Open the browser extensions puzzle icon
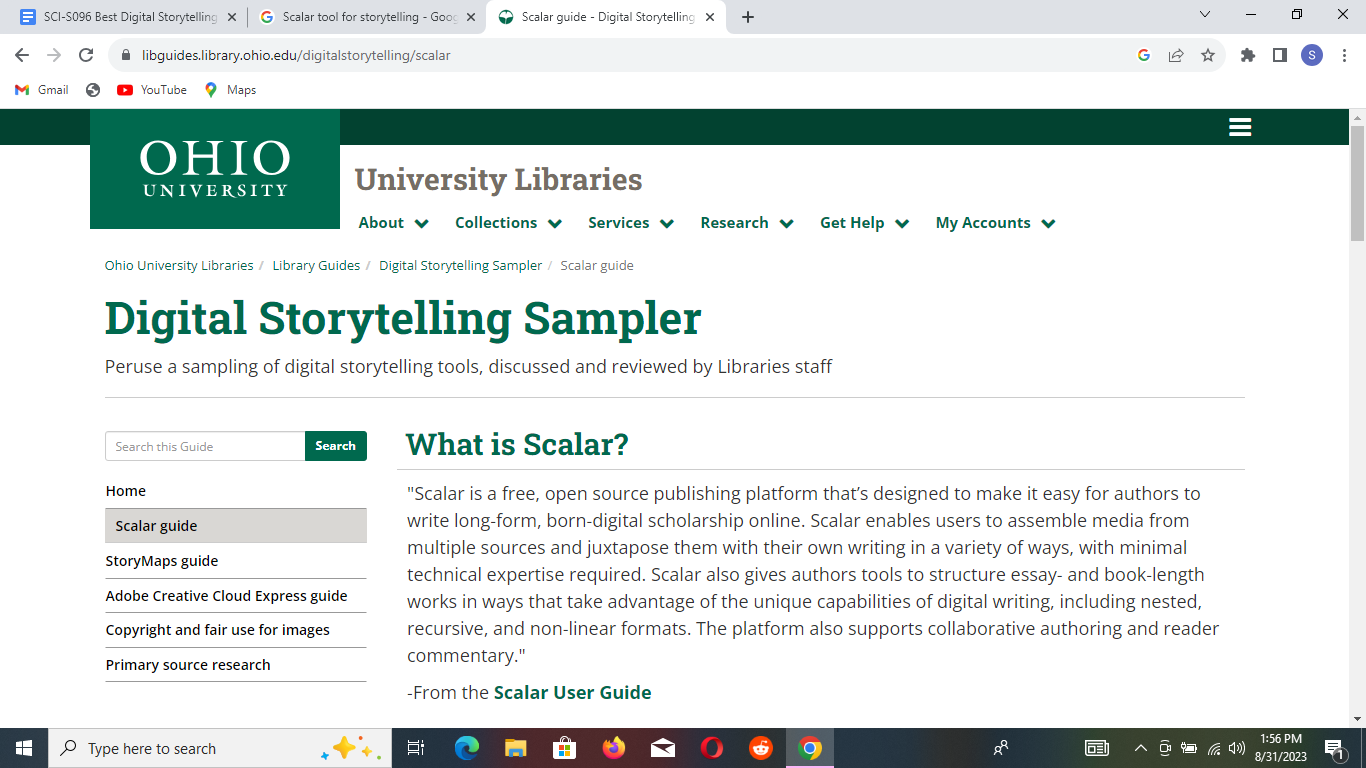Image resolution: width=1366 pixels, height=768 pixels. 1247,55
